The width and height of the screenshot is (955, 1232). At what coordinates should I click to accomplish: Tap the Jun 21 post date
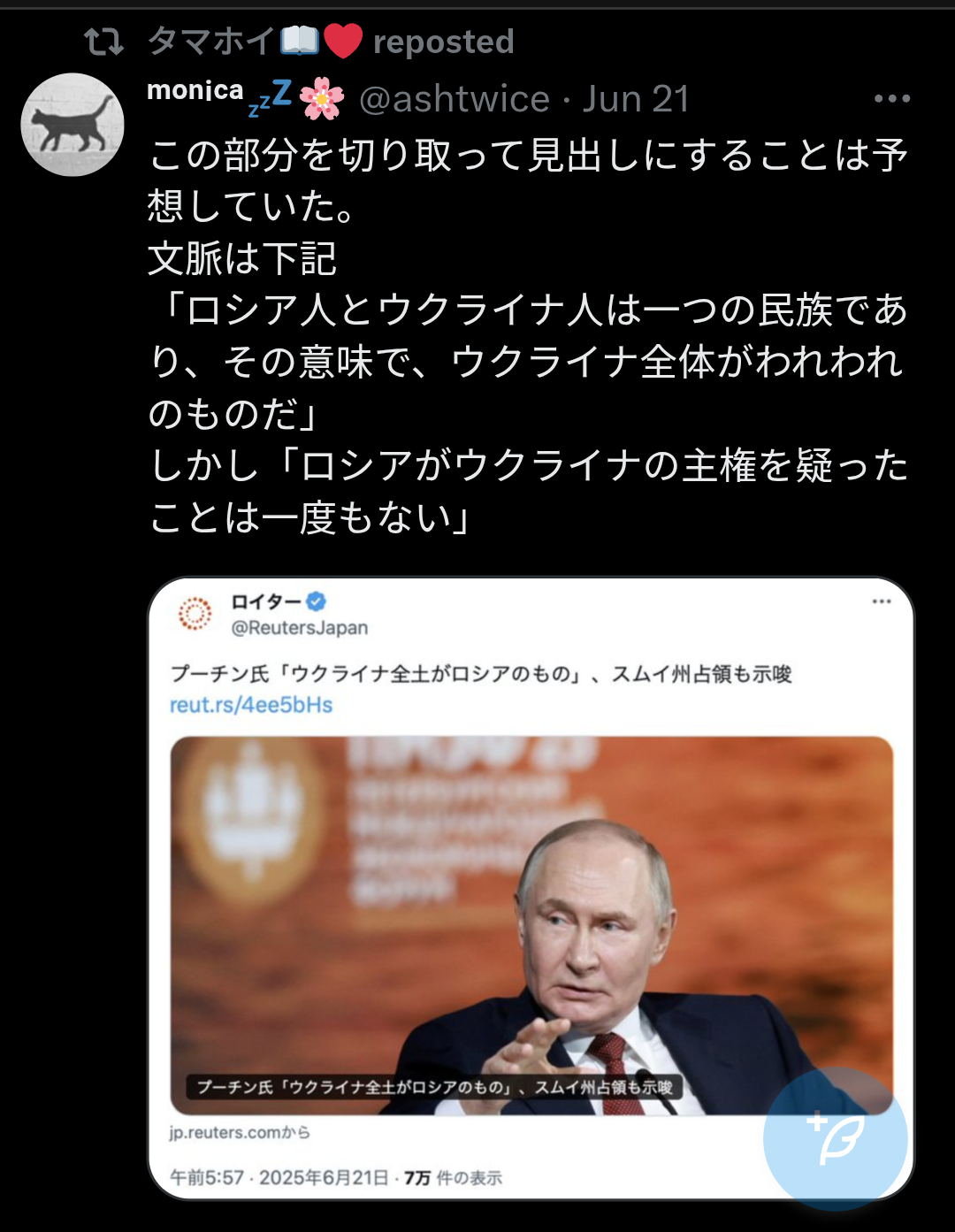point(636,99)
